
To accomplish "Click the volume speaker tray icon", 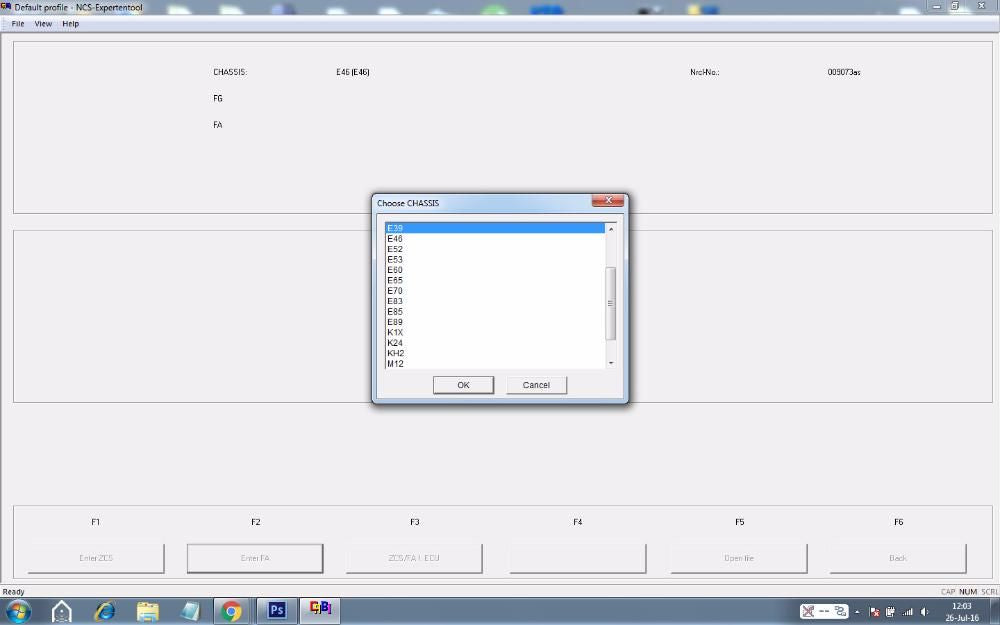I will (x=924, y=611).
